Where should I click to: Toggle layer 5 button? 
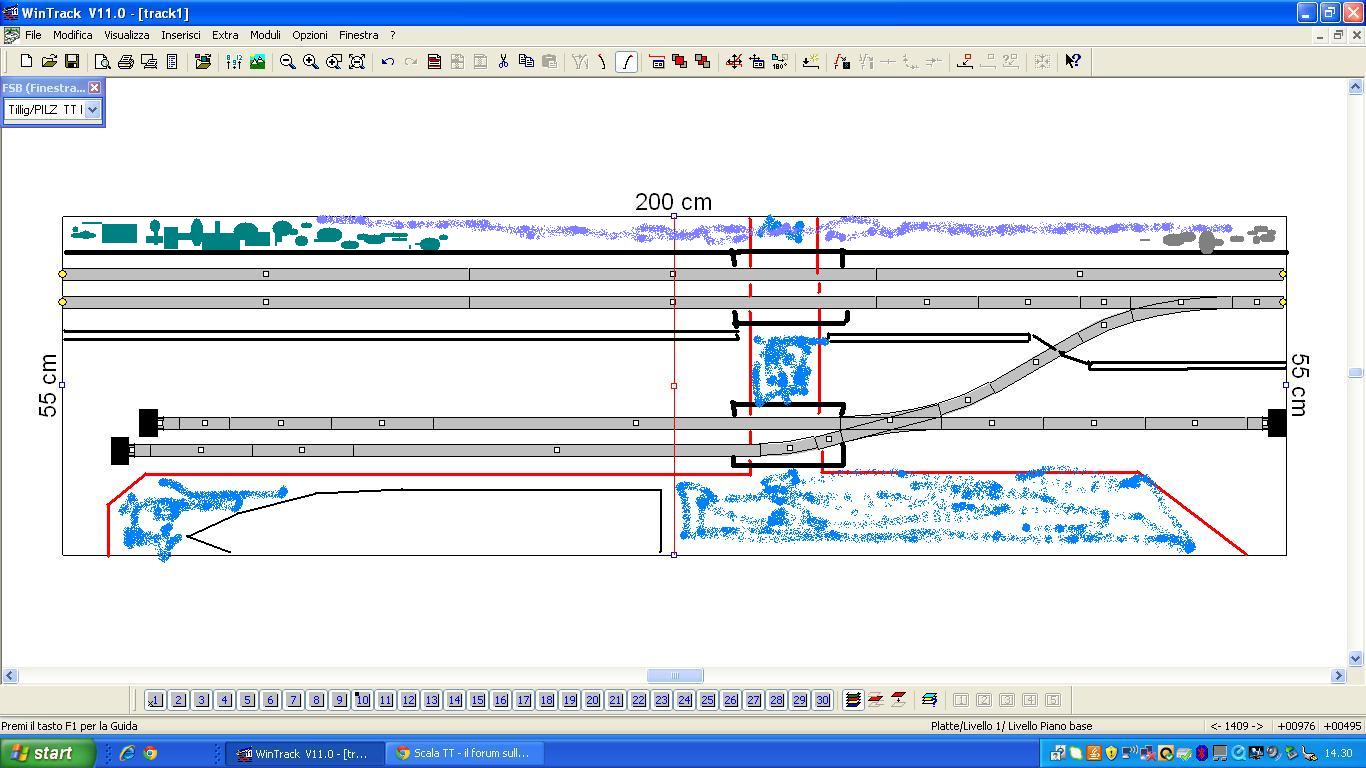coord(247,700)
